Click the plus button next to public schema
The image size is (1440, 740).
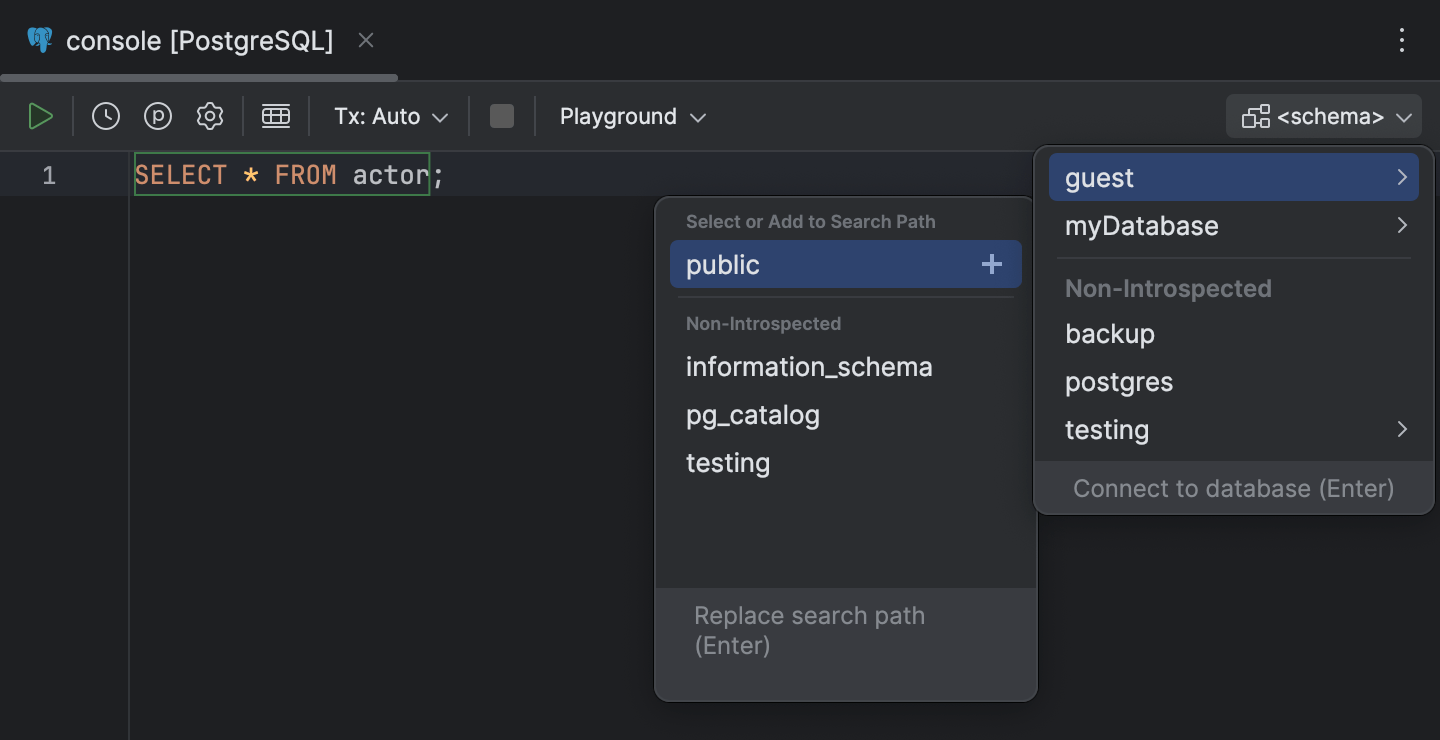click(991, 264)
